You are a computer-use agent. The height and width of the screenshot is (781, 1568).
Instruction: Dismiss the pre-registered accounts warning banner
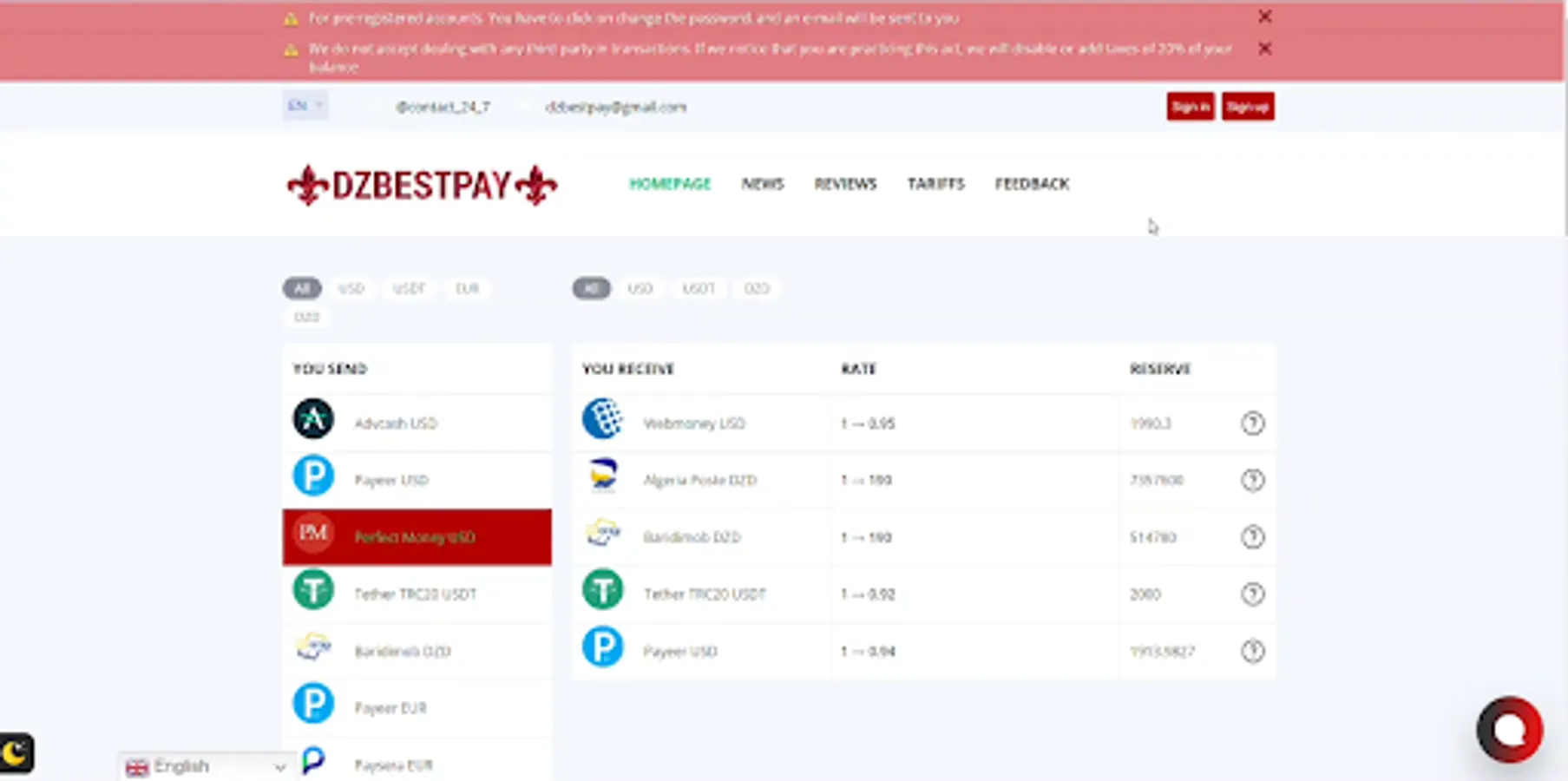click(1265, 16)
